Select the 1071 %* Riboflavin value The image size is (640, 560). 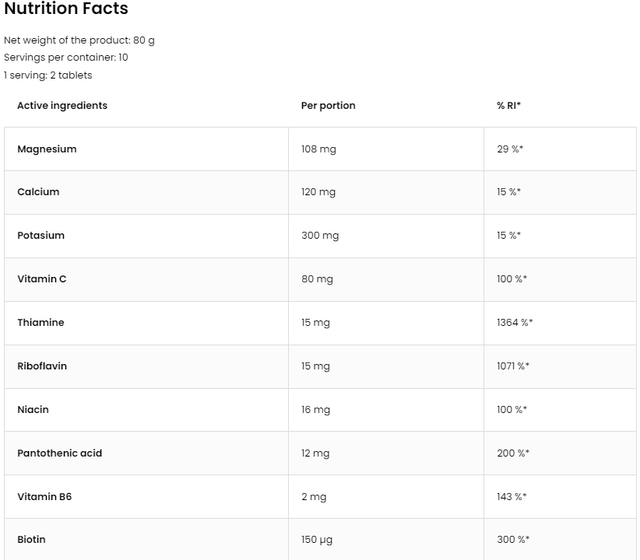coord(513,366)
